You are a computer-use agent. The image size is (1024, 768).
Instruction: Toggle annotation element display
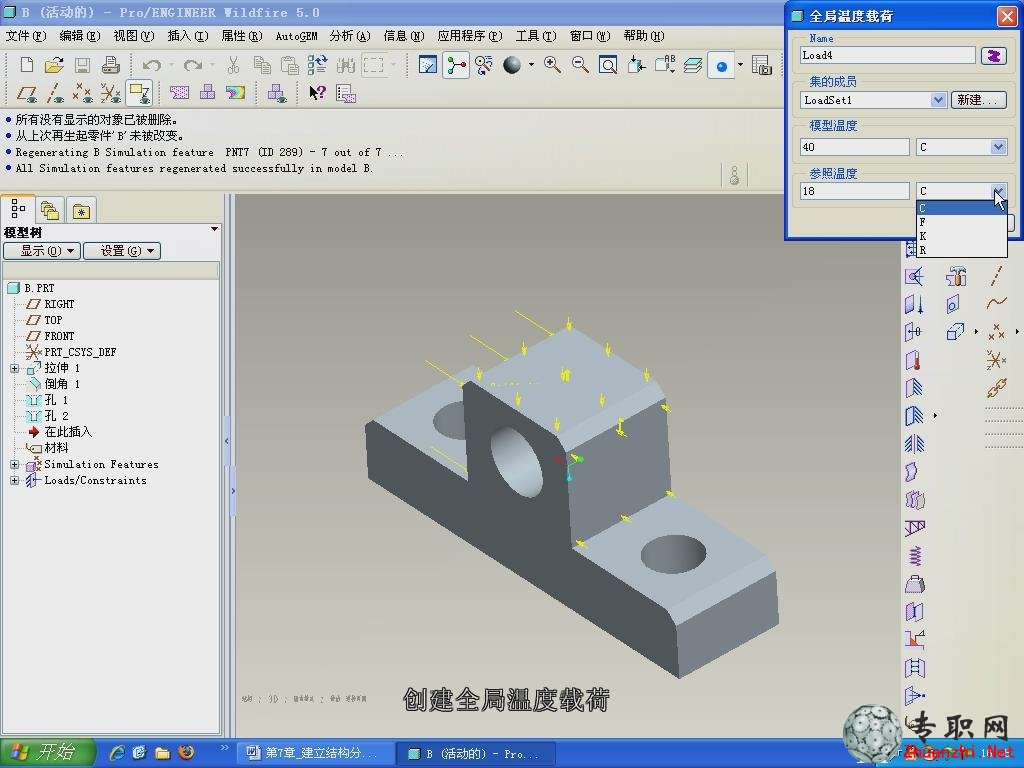tap(139, 93)
